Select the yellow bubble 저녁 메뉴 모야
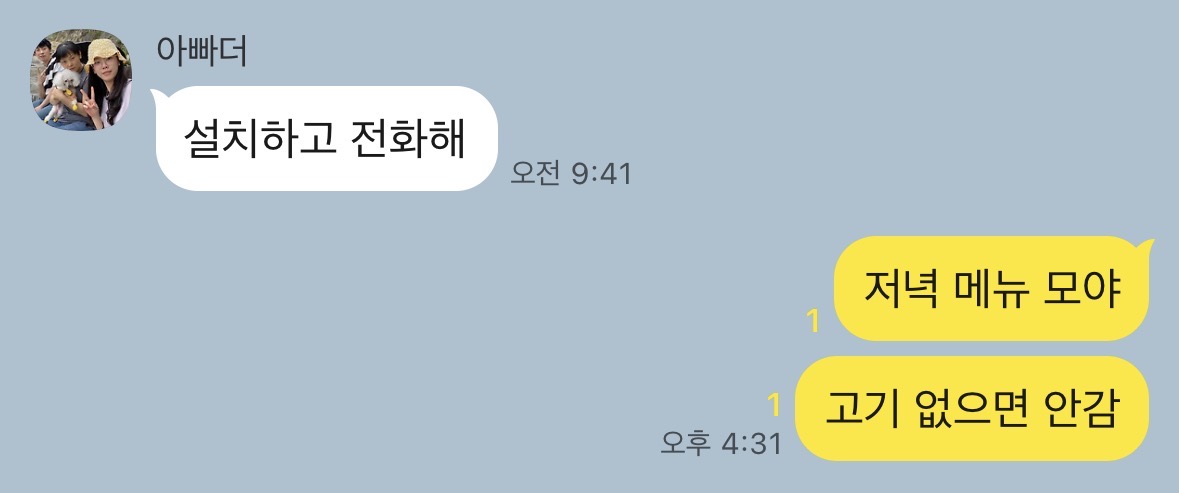The width and height of the screenshot is (1179, 493). tap(993, 289)
